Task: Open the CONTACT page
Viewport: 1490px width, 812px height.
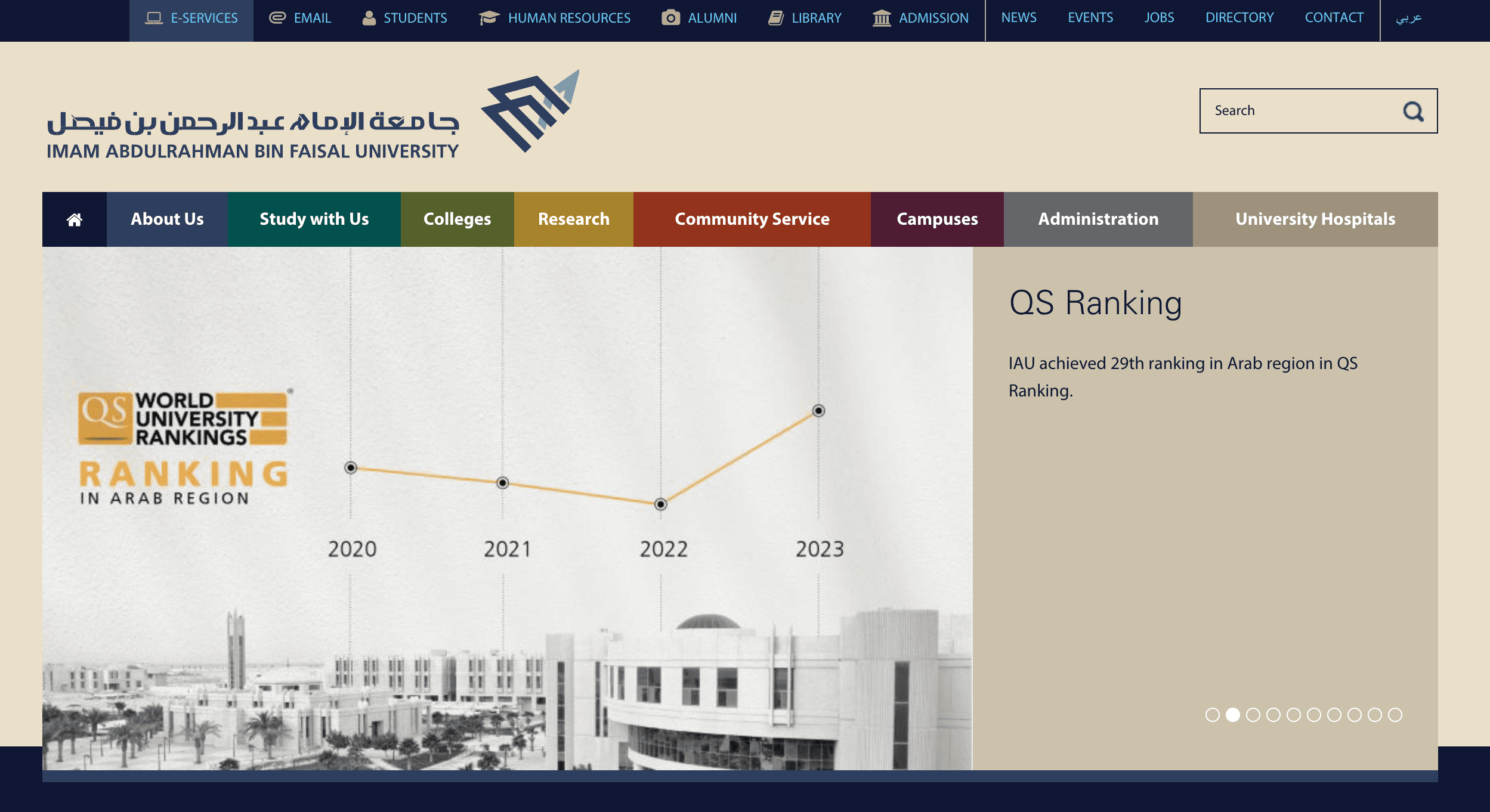Action: [x=1334, y=18]
